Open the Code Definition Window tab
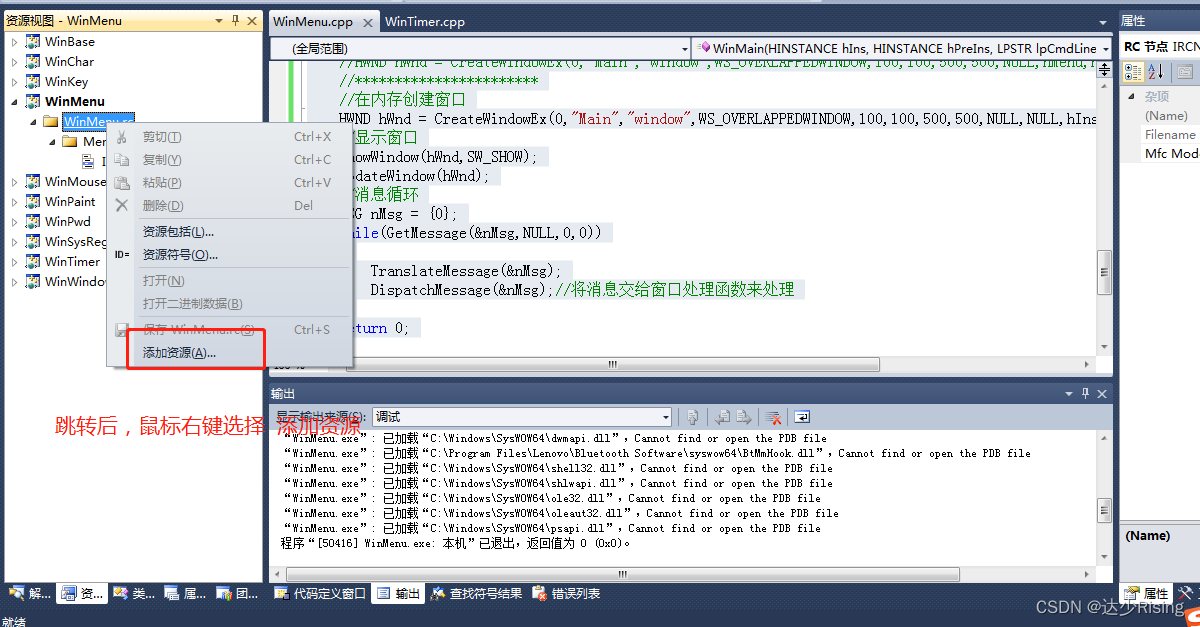This screenshot has width=1200, height=627. pyautogui.click(x=320, y=594)
